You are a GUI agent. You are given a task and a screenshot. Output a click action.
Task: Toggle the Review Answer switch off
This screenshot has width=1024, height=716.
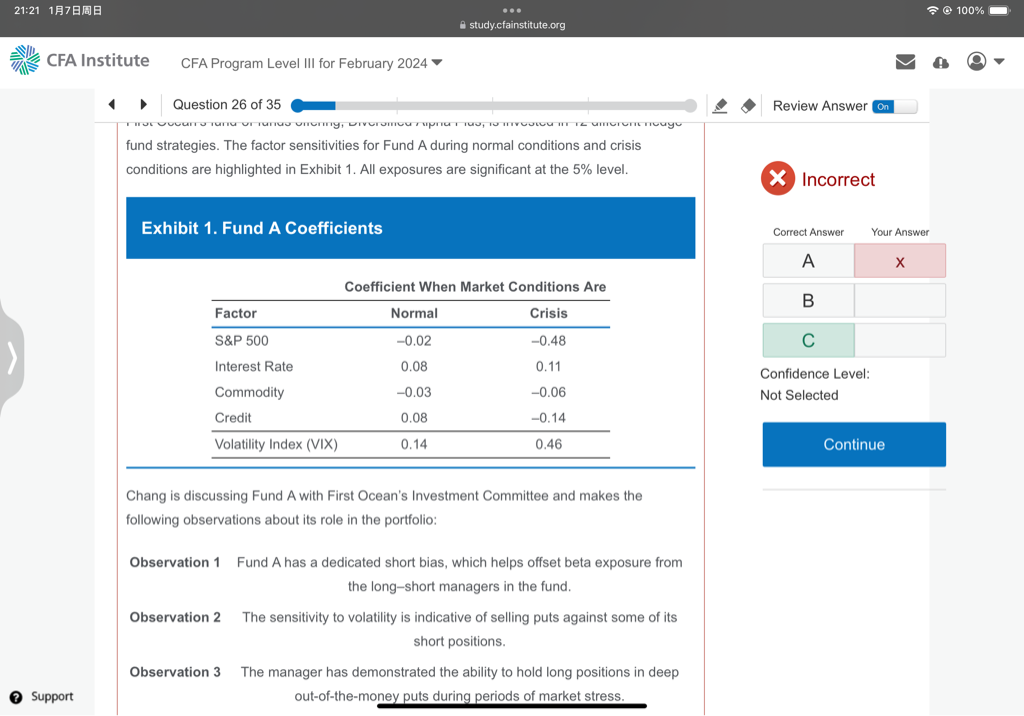coord(894,106)
